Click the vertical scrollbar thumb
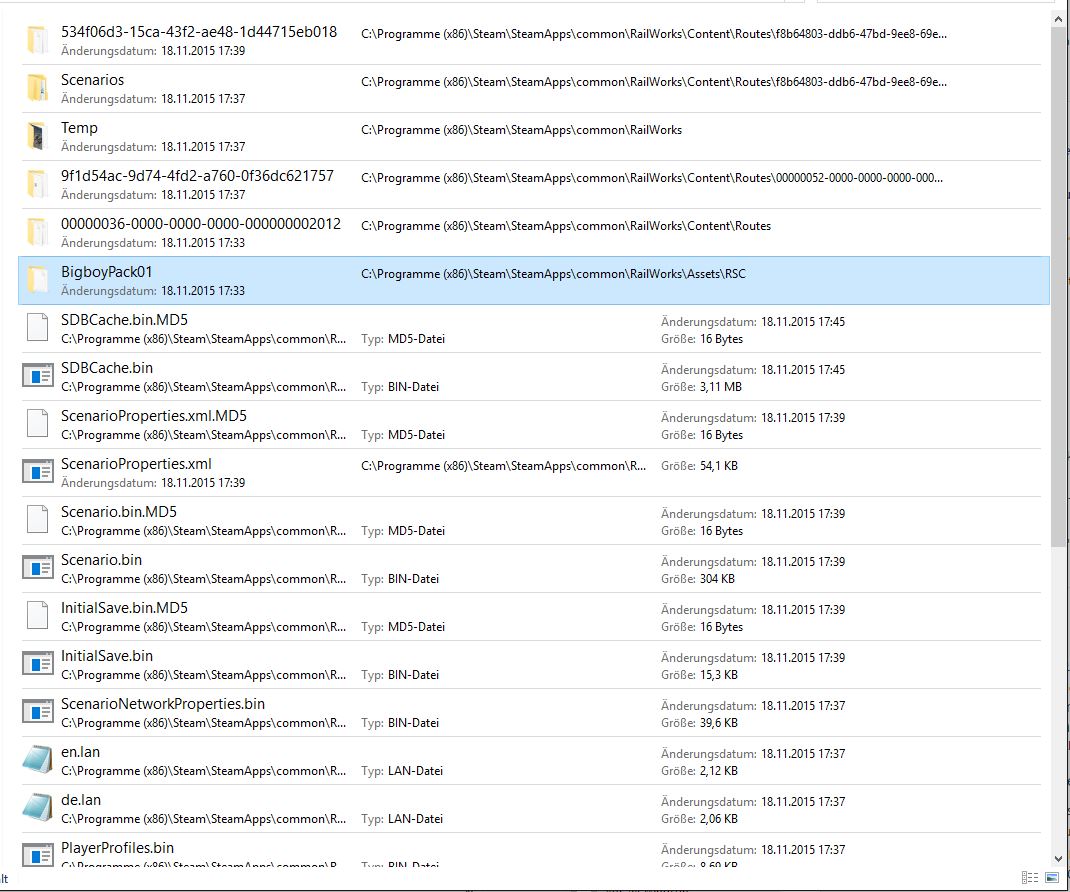1070x892 pixels. click(x=1058, y=287)
